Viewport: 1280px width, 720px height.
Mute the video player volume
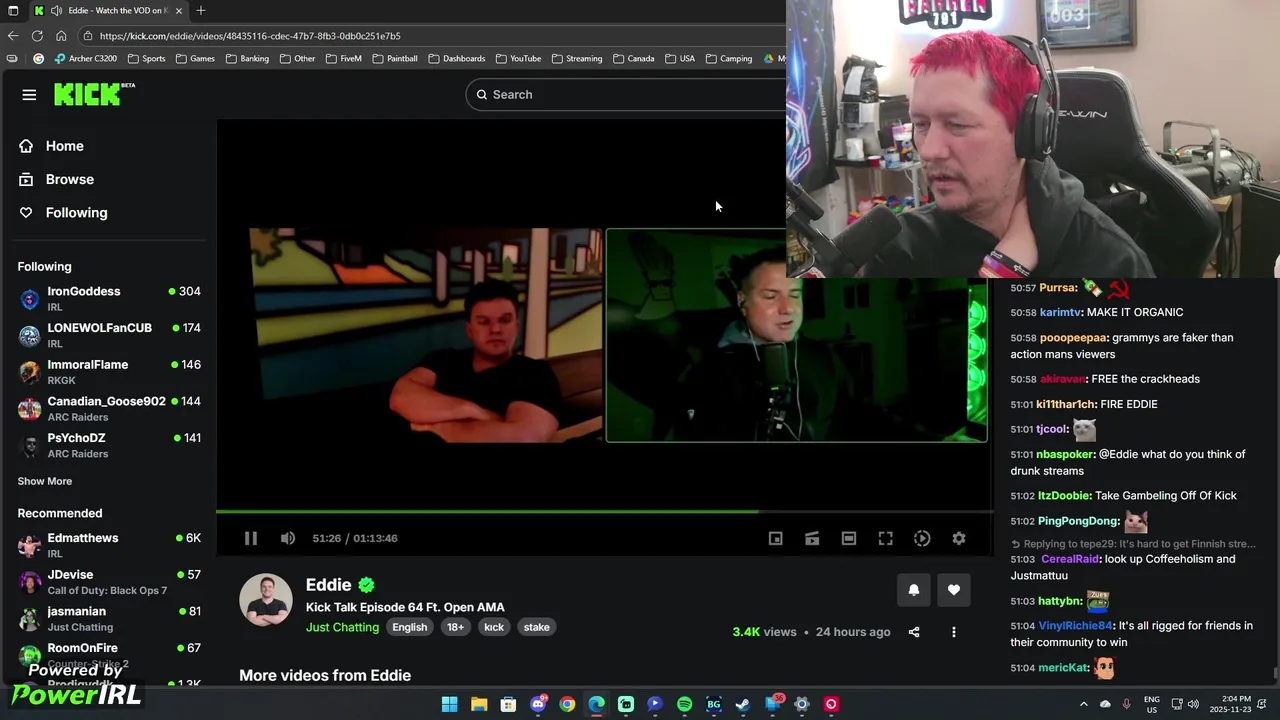tap(288, 538)
